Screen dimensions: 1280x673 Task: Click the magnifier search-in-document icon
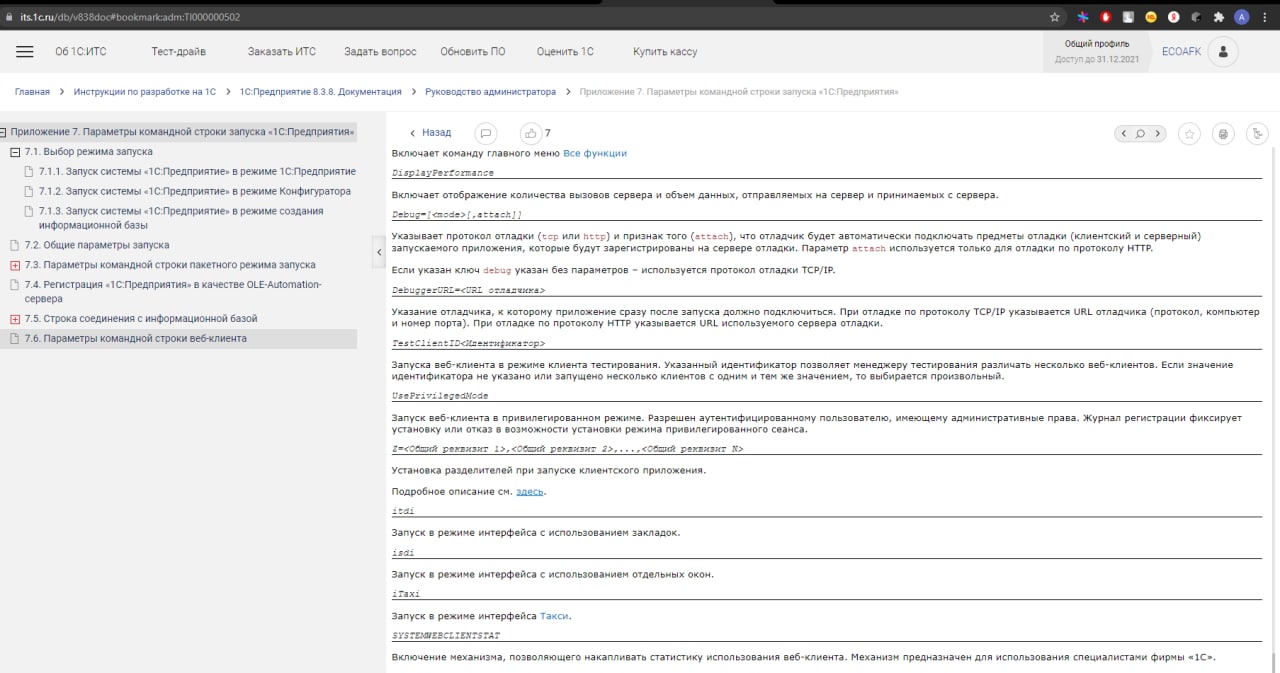pos(1140,133)
